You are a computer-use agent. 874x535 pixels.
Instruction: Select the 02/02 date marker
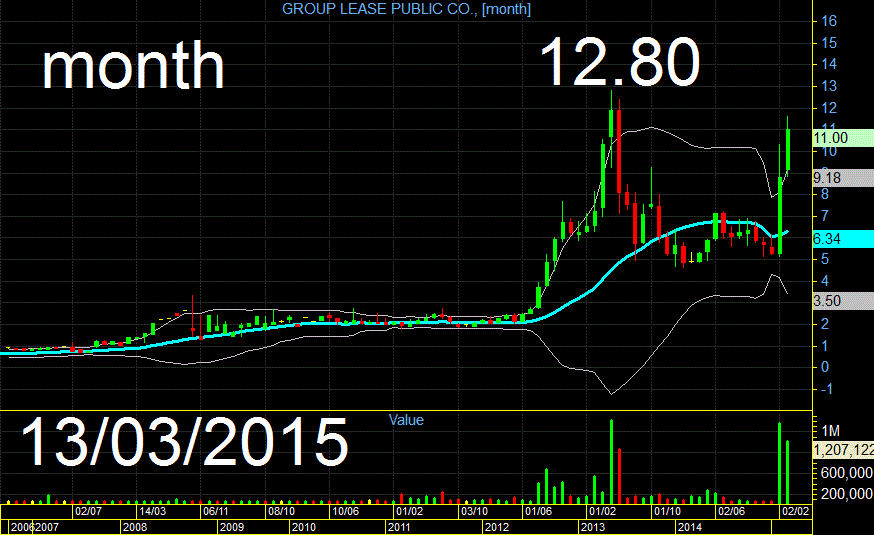tap(795, 511)
